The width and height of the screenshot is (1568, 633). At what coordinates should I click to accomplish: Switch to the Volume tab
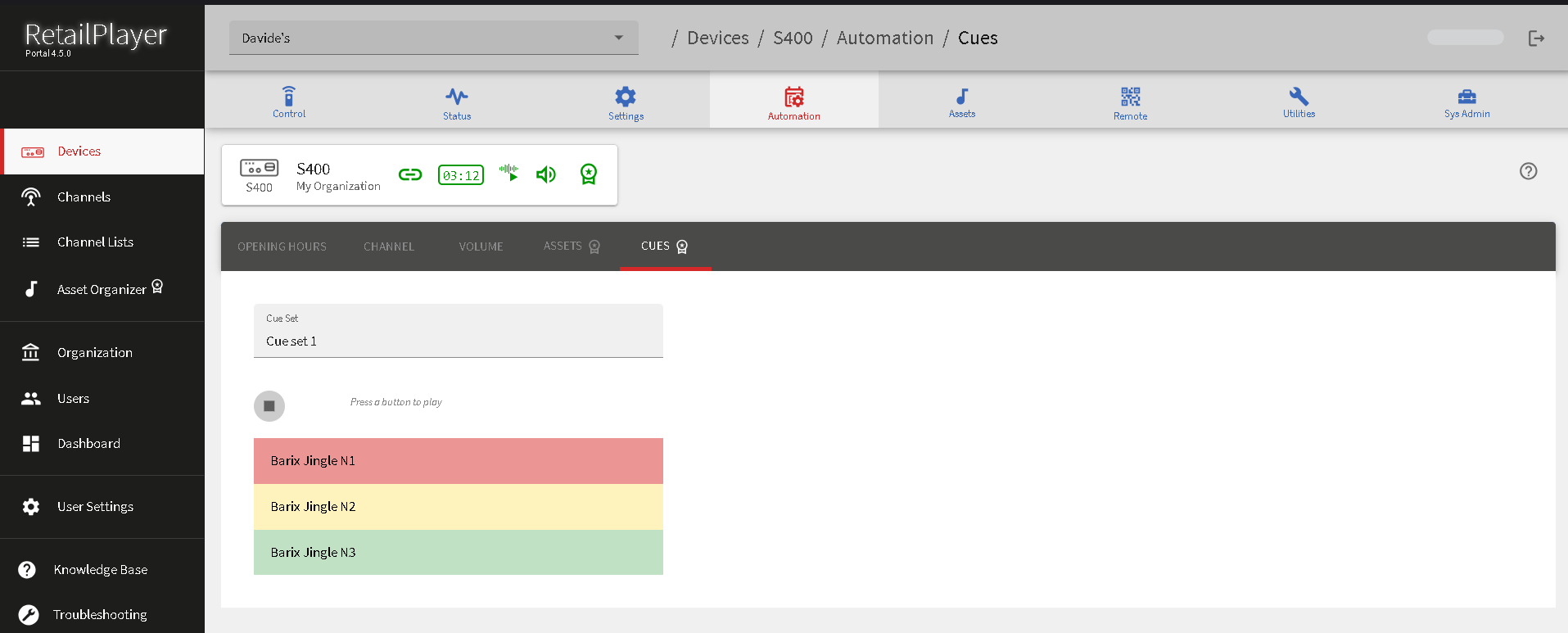click(481, 246)
